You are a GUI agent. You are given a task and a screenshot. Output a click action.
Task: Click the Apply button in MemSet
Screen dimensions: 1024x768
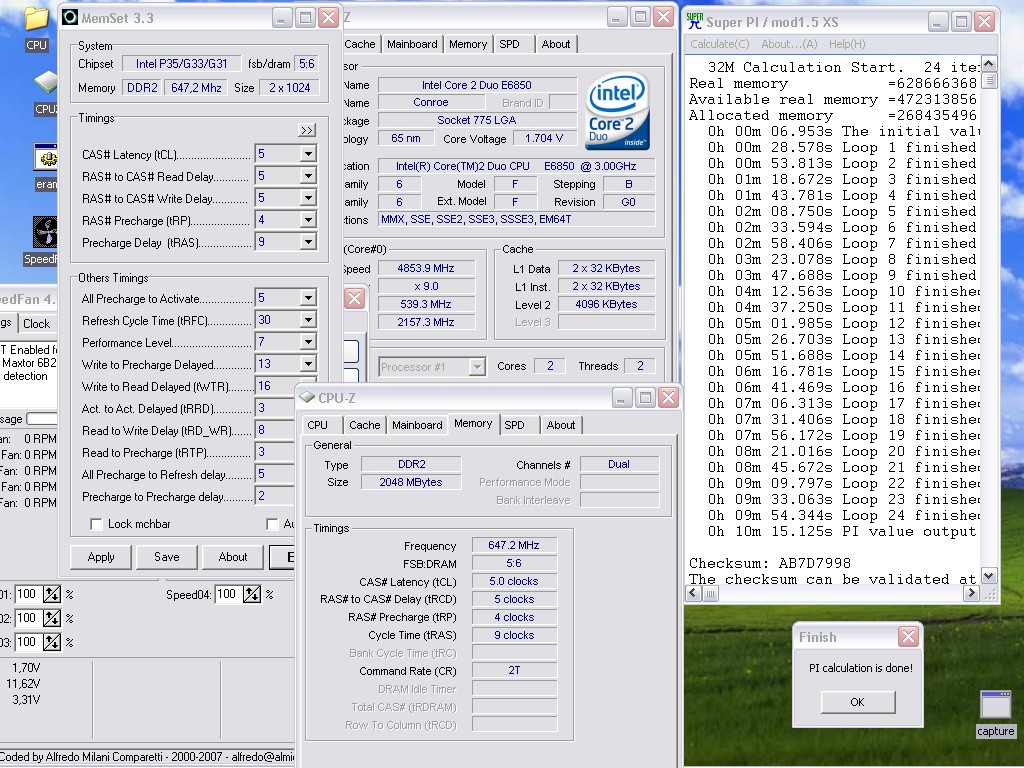click(101, 557)
